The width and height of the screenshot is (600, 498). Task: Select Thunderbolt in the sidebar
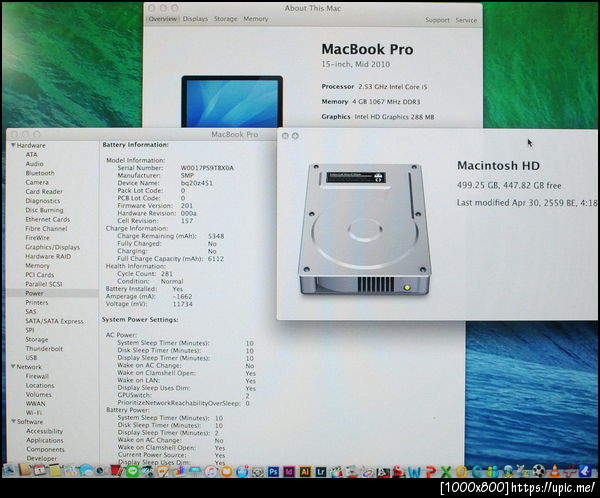click(x=44, y=349)
